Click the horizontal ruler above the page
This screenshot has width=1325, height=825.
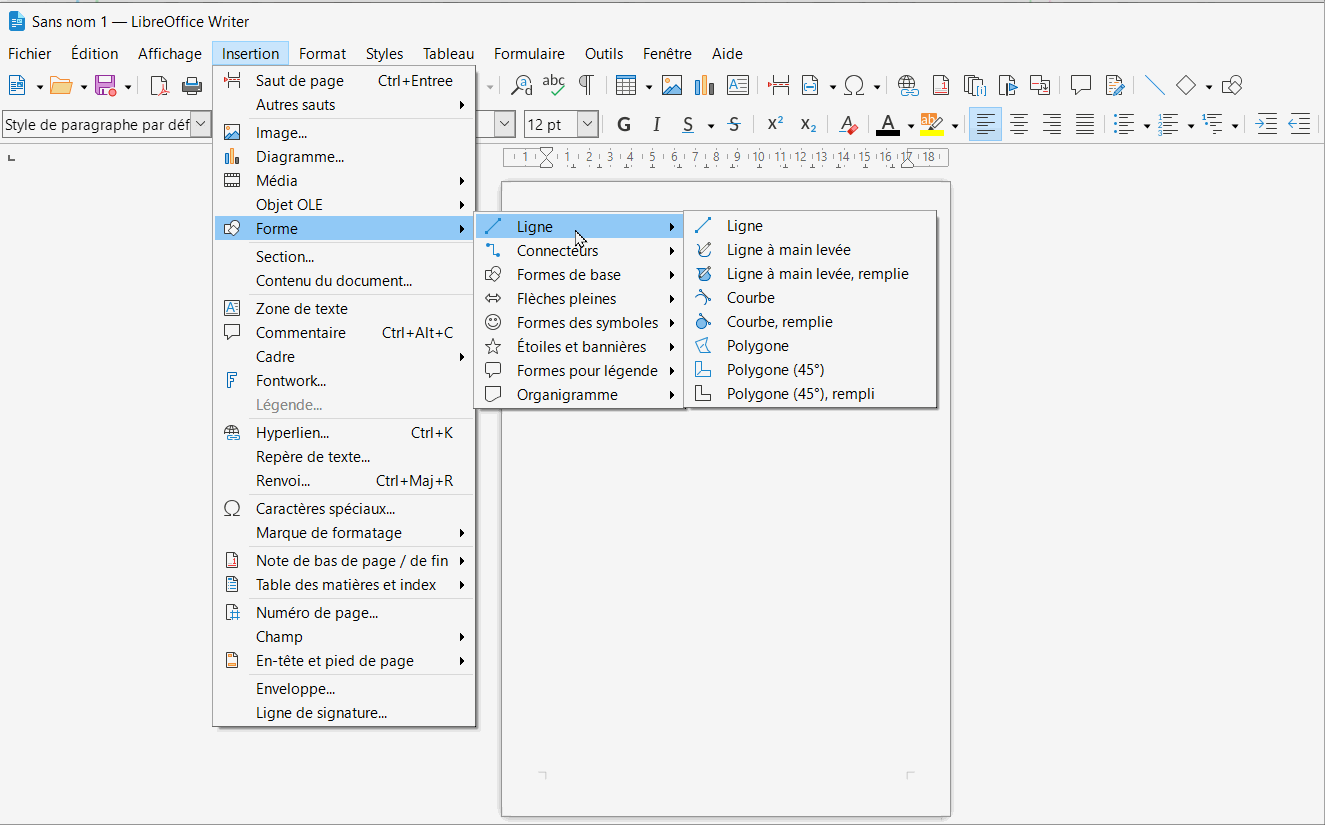[x=726, y=157]
